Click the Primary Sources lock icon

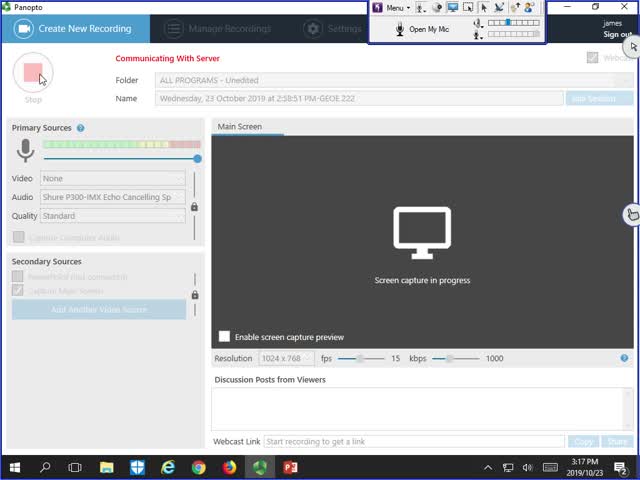click(x=194, y=207)
